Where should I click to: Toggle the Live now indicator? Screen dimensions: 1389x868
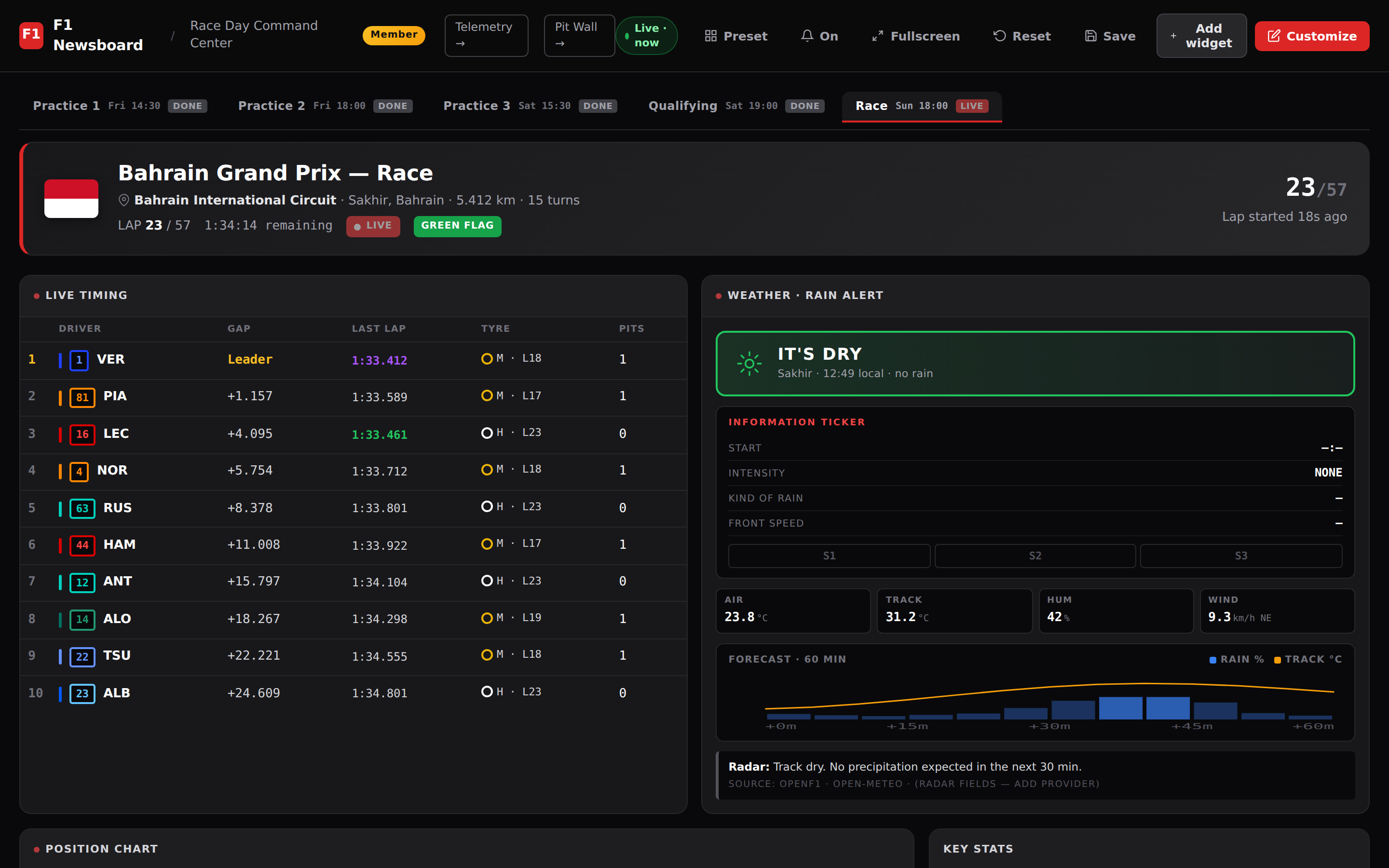point(646,36)
